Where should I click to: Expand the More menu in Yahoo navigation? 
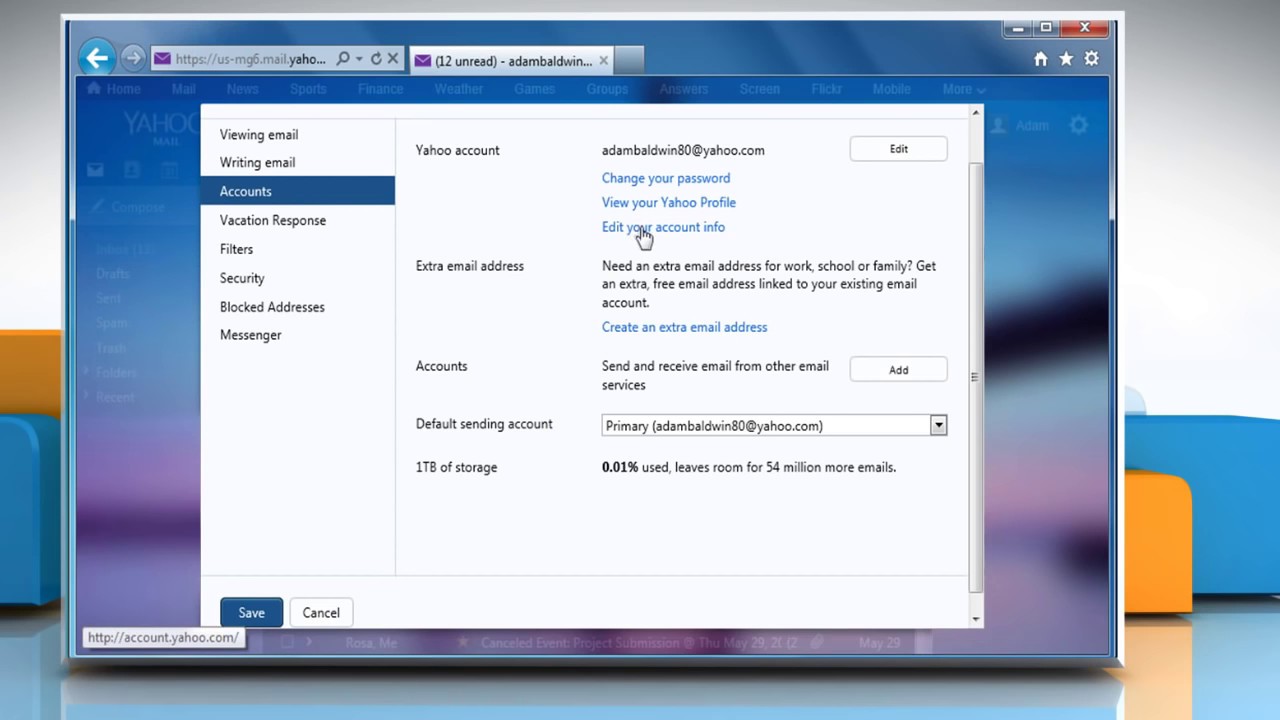coord(963,89)
